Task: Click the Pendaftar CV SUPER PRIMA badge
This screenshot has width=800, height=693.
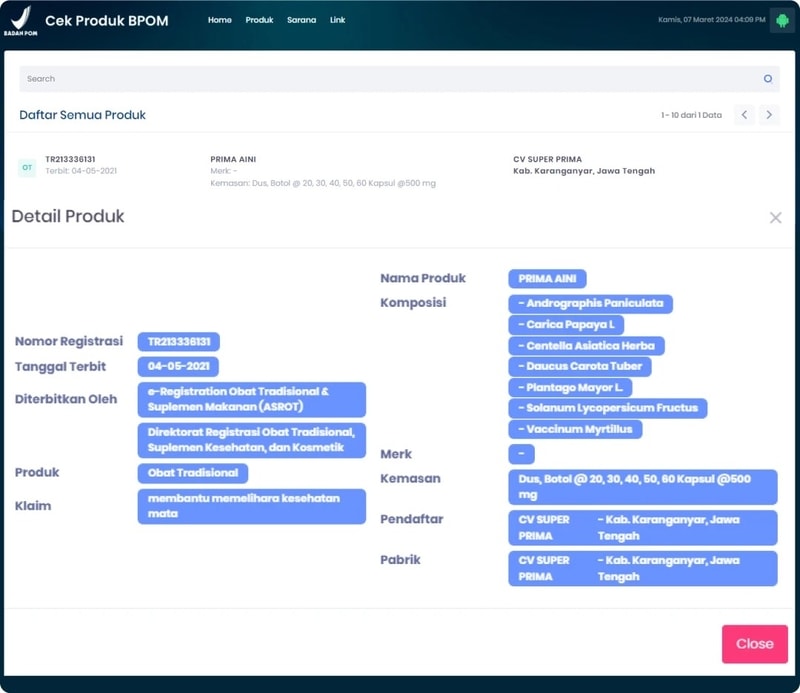Action: pyautogui.click(x=643, y=528)
